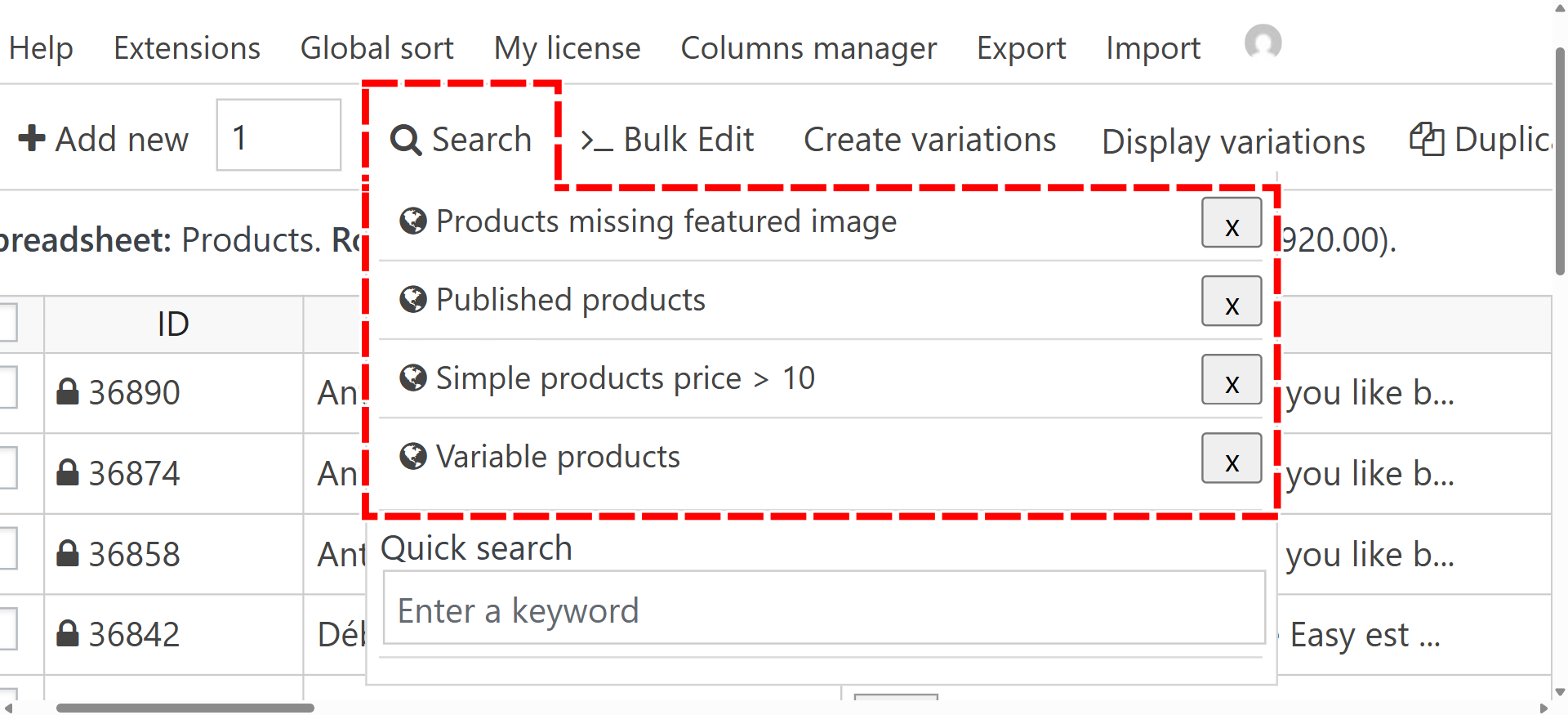The height and width of the screenshot is (715, 1568).
Task: Open the Extensions menu
Action: click(x=187, y=48)
